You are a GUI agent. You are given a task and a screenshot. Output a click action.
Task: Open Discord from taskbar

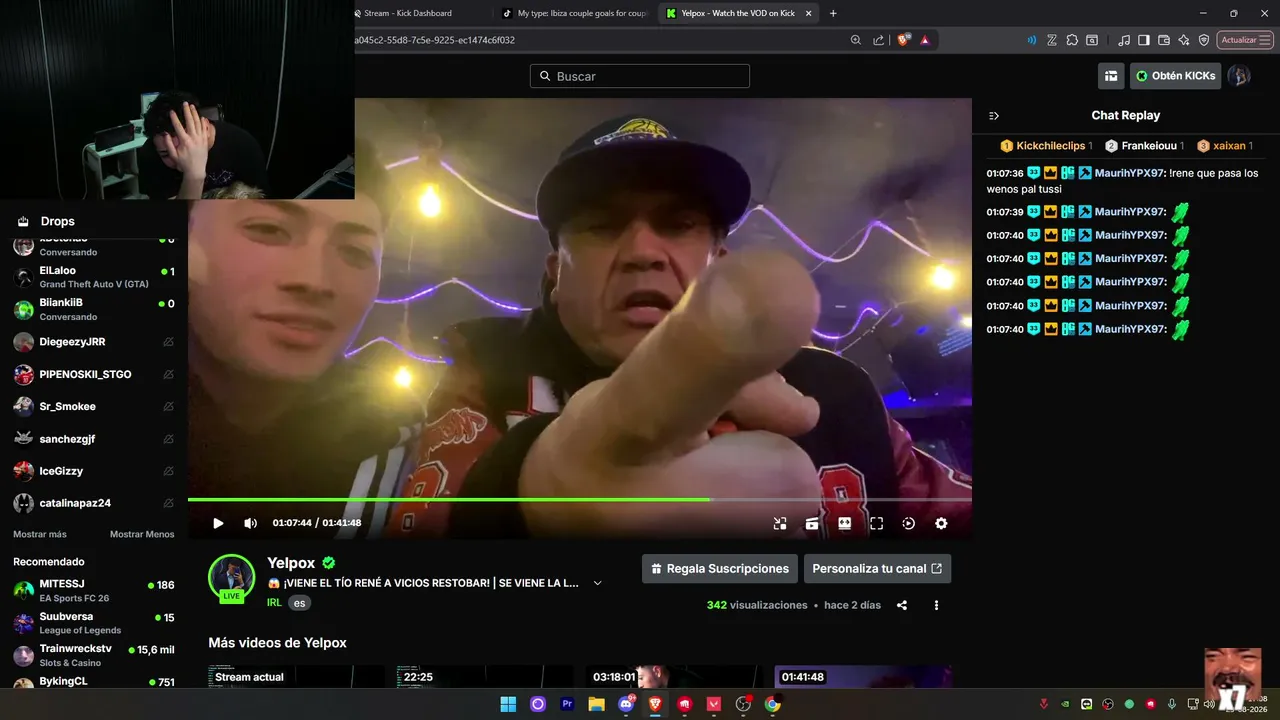627,704
